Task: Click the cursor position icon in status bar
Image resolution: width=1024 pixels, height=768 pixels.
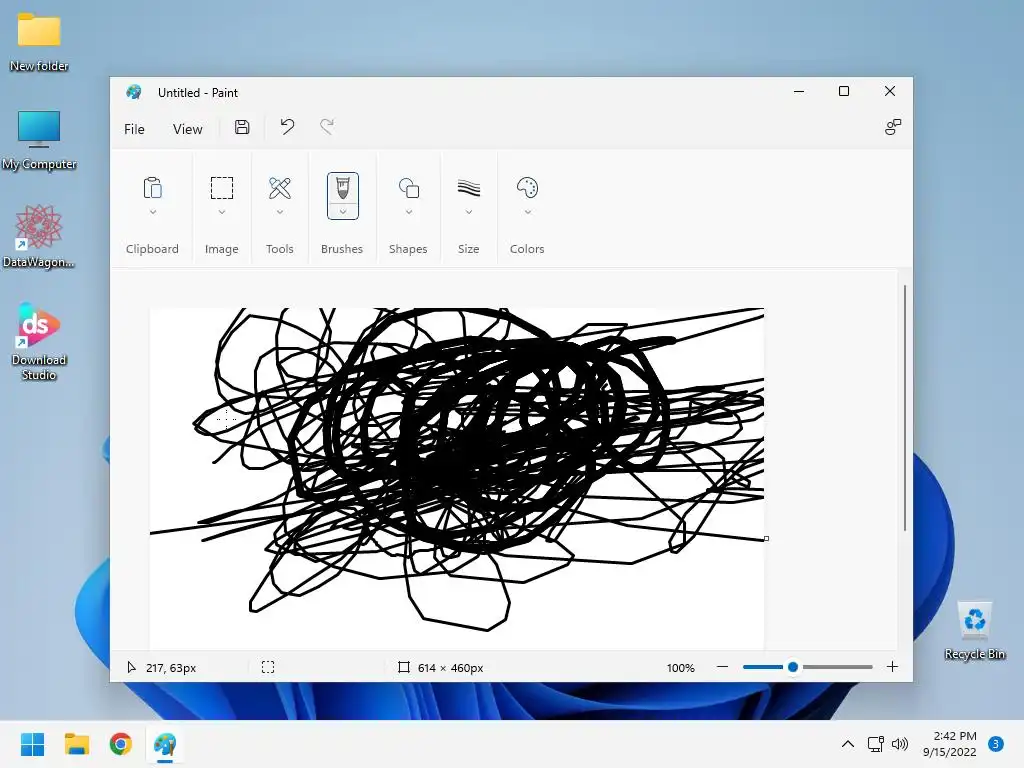Action: 131,667
